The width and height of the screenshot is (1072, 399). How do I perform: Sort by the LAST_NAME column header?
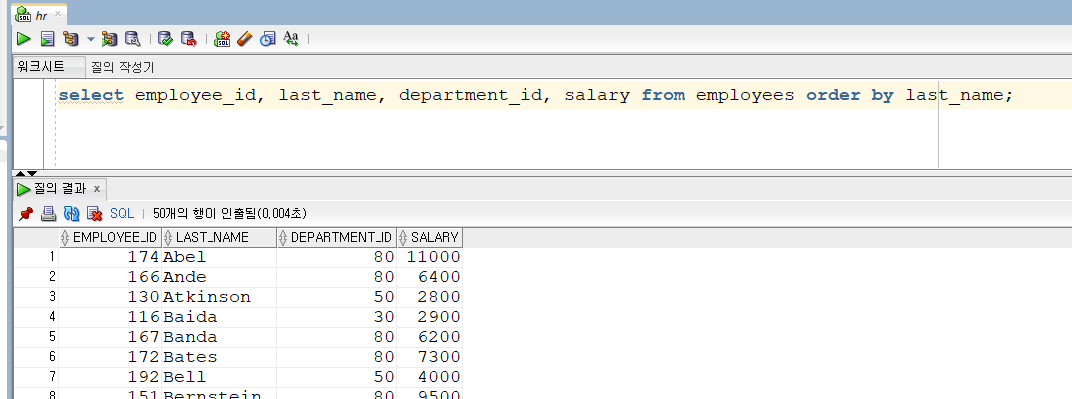219,237
